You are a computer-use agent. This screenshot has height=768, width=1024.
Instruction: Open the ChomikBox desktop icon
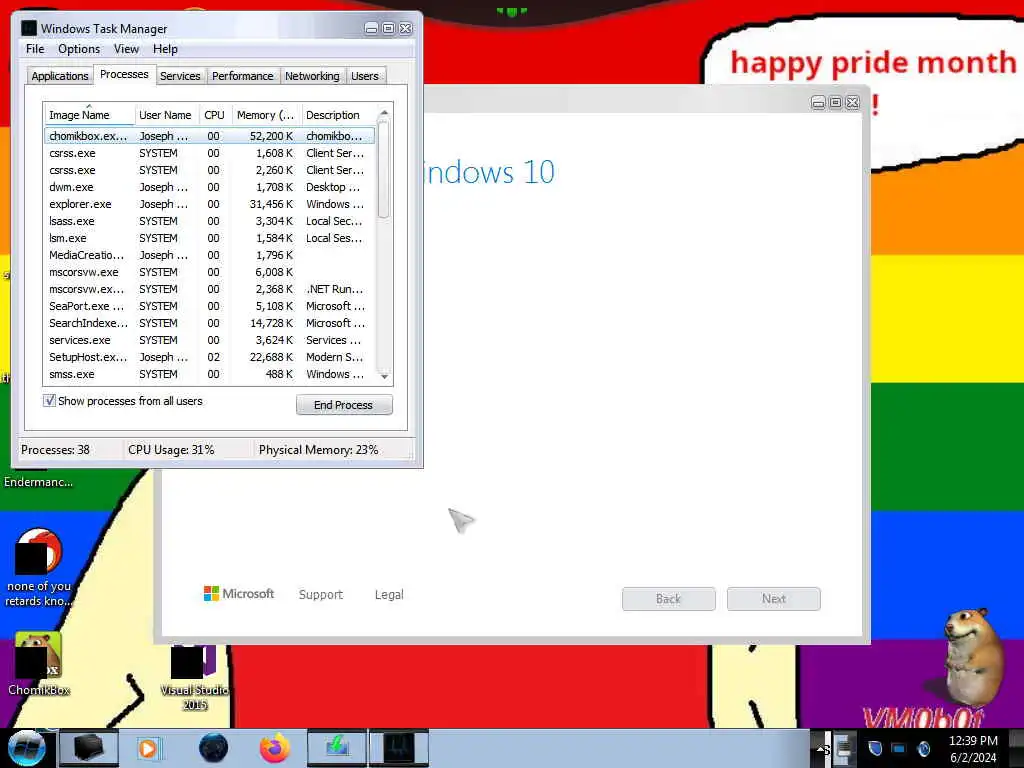tap(39, 664)
